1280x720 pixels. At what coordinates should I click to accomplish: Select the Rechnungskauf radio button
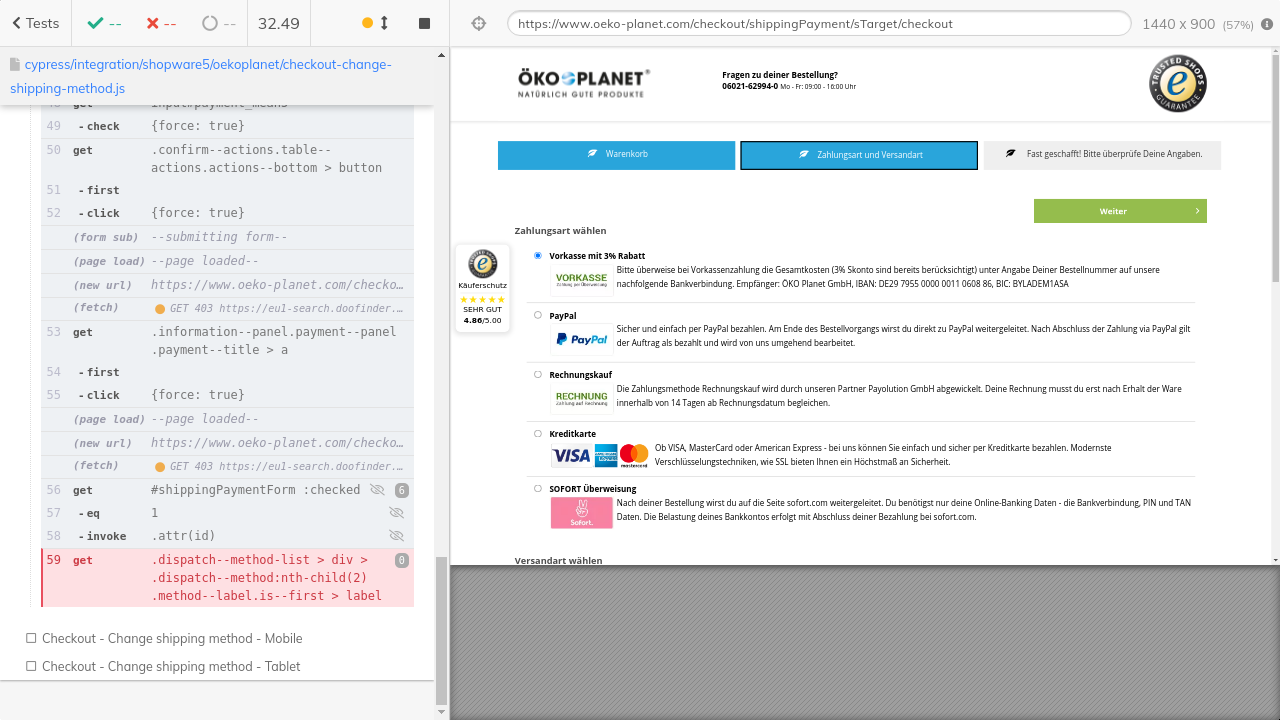(538, 375)
